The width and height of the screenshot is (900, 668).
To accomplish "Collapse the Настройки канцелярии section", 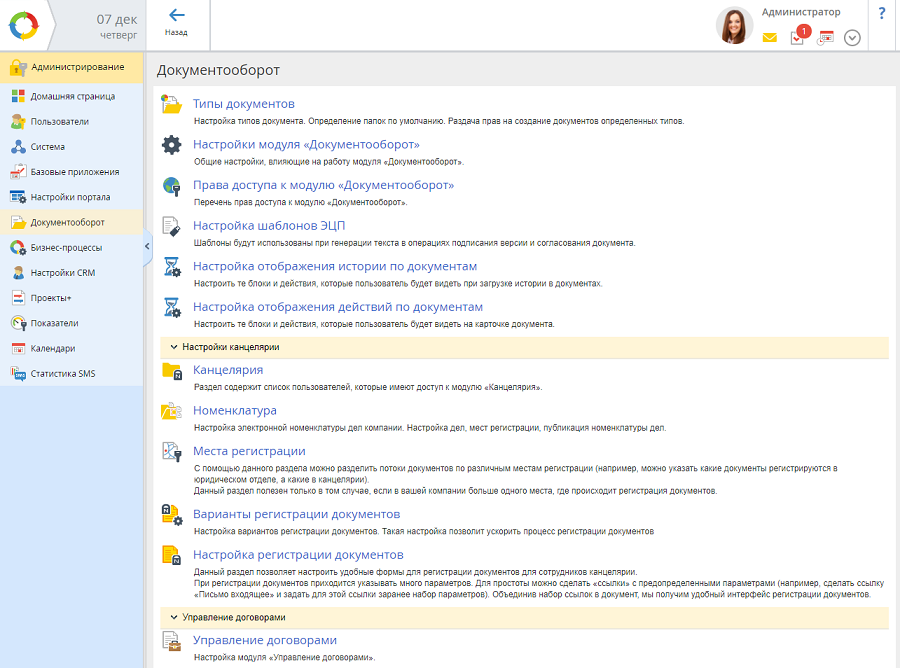I will (173, 347).
